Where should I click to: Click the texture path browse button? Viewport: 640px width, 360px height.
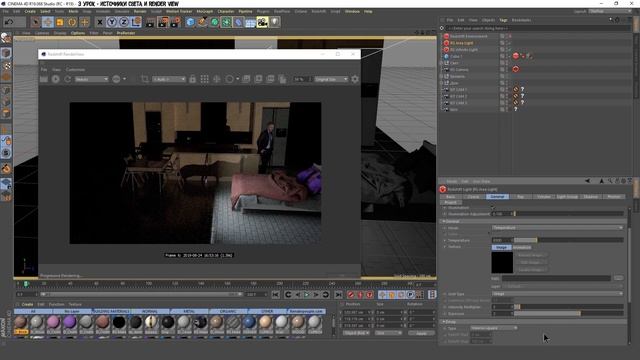pos(618,278)
